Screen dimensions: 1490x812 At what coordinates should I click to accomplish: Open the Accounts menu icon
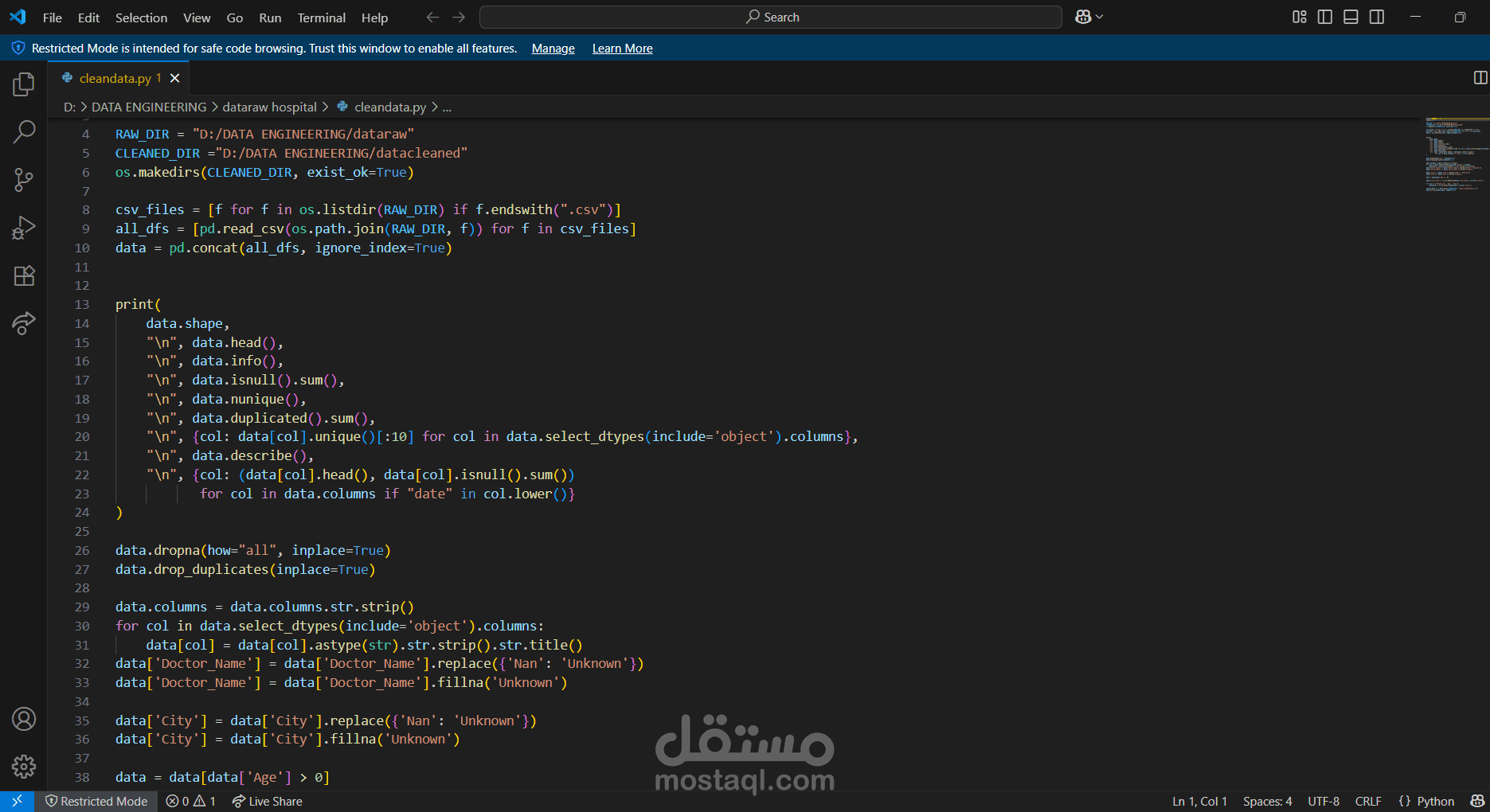pos(24,719)
